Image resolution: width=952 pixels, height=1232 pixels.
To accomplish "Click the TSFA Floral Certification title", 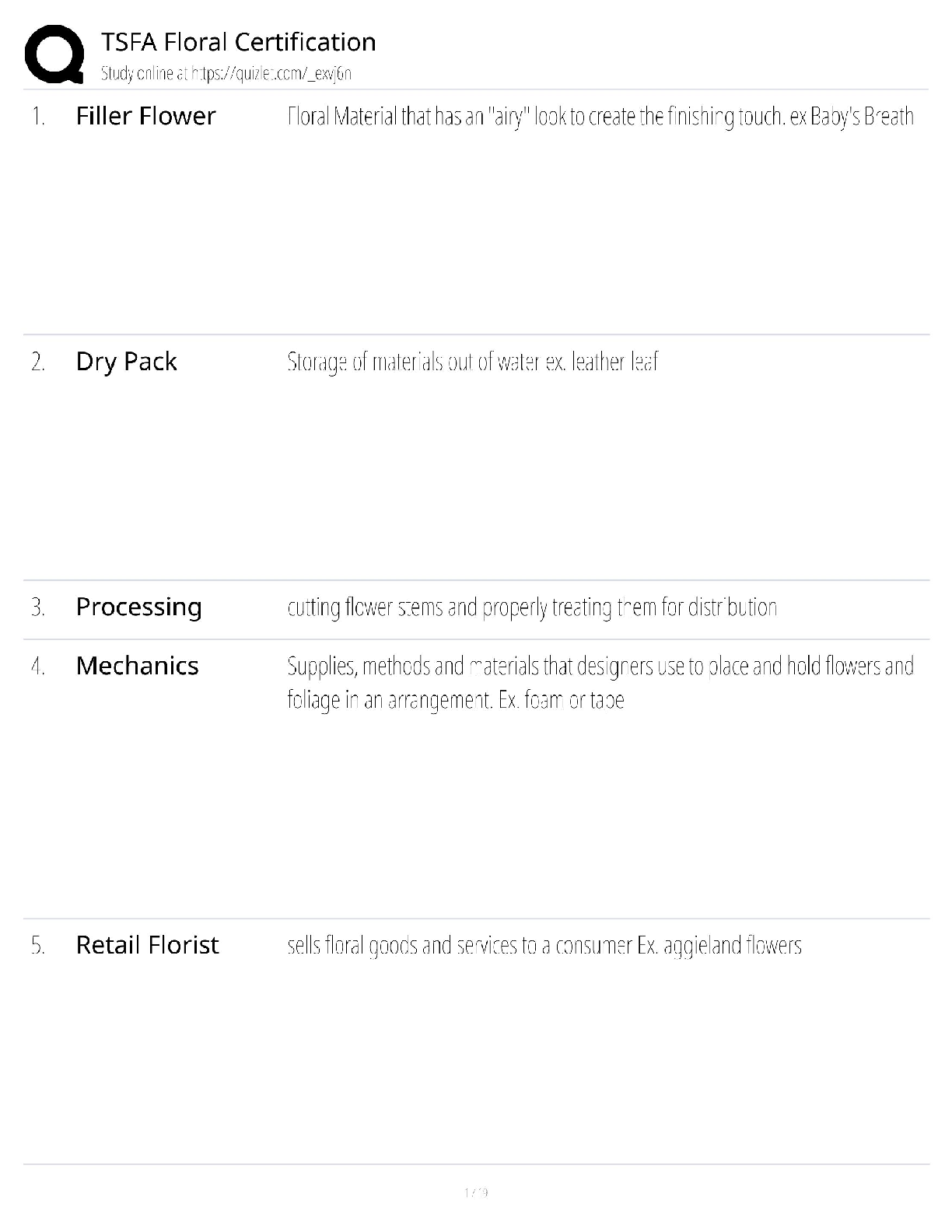I will point(238,42).
